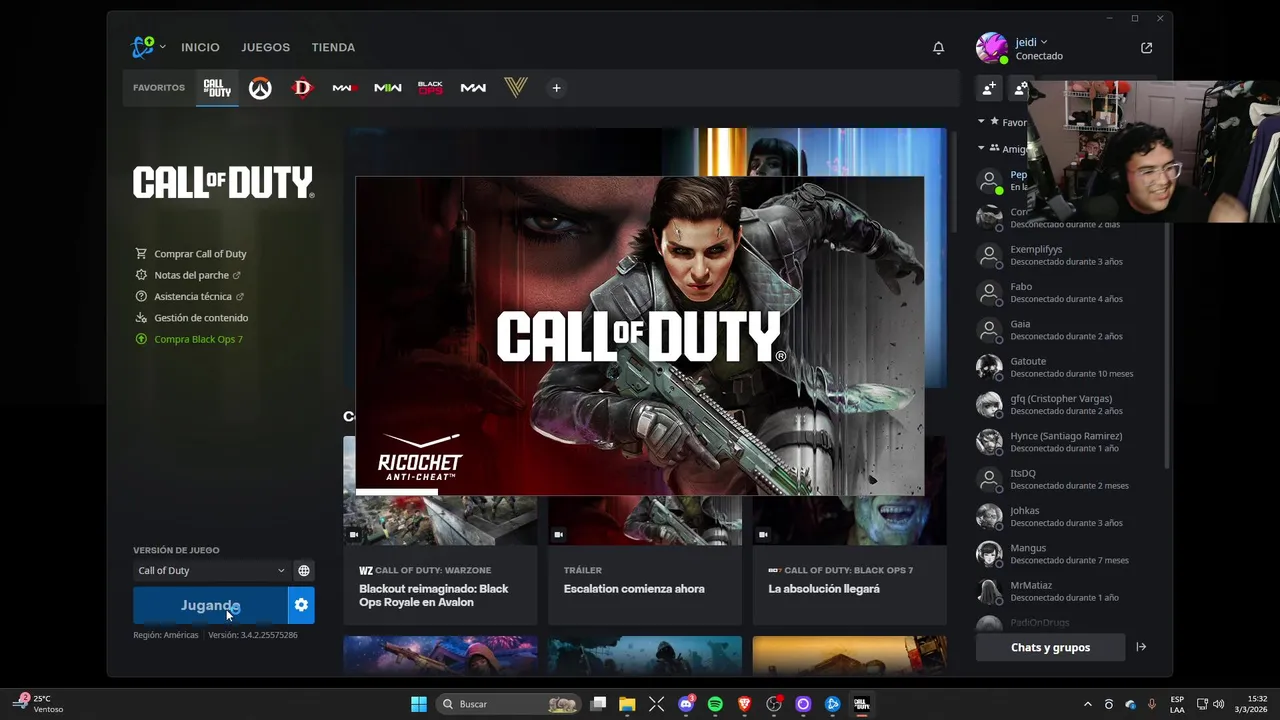The width and height of the screenshot is (1280, 720).
Task: Click the blue Jugando button
Action: tap(210, 605)
